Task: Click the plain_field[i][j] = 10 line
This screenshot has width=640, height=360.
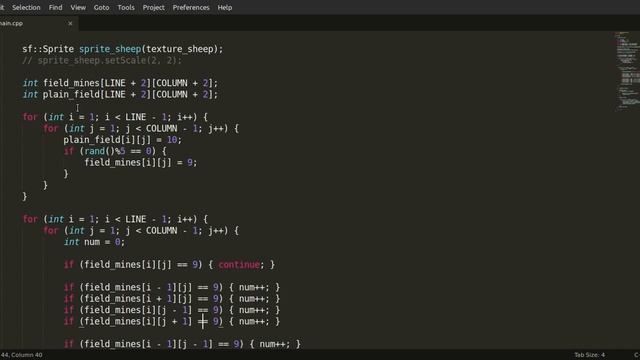Action: point(122,140)
